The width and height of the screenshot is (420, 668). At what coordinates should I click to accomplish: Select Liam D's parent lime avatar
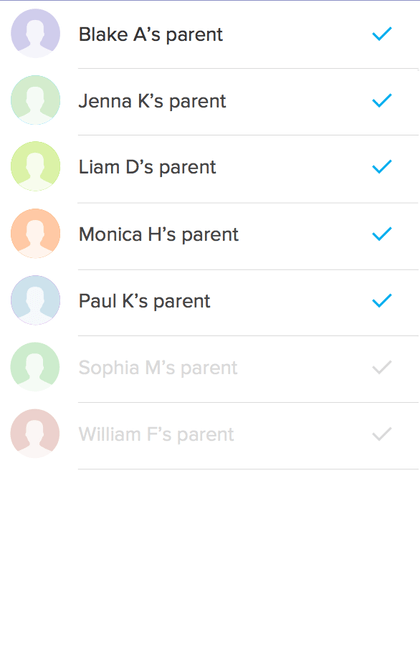[35, 167]
